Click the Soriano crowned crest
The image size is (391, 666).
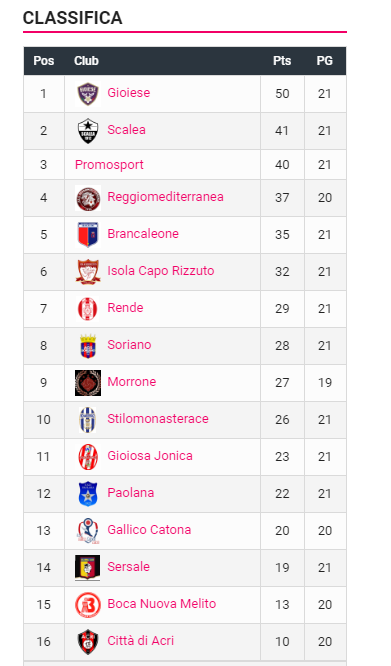(x=88, y=346)
